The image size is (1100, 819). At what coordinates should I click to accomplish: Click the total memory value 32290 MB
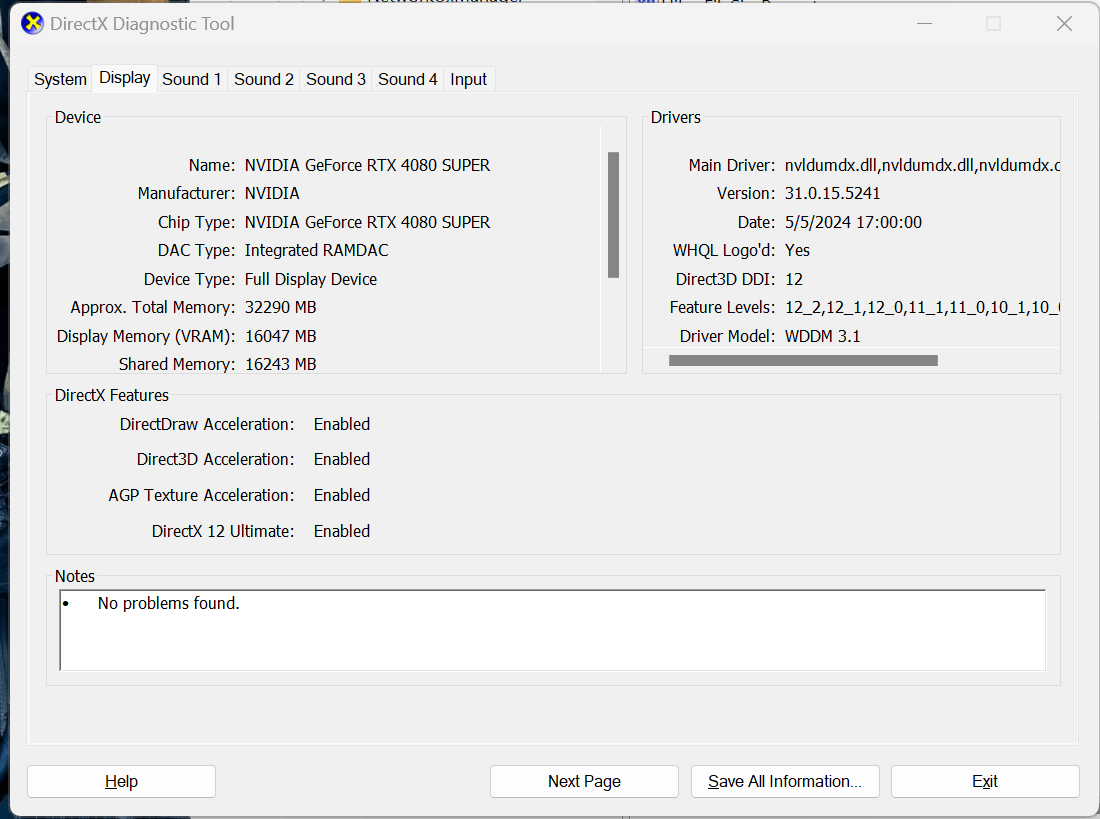point(281,307)
